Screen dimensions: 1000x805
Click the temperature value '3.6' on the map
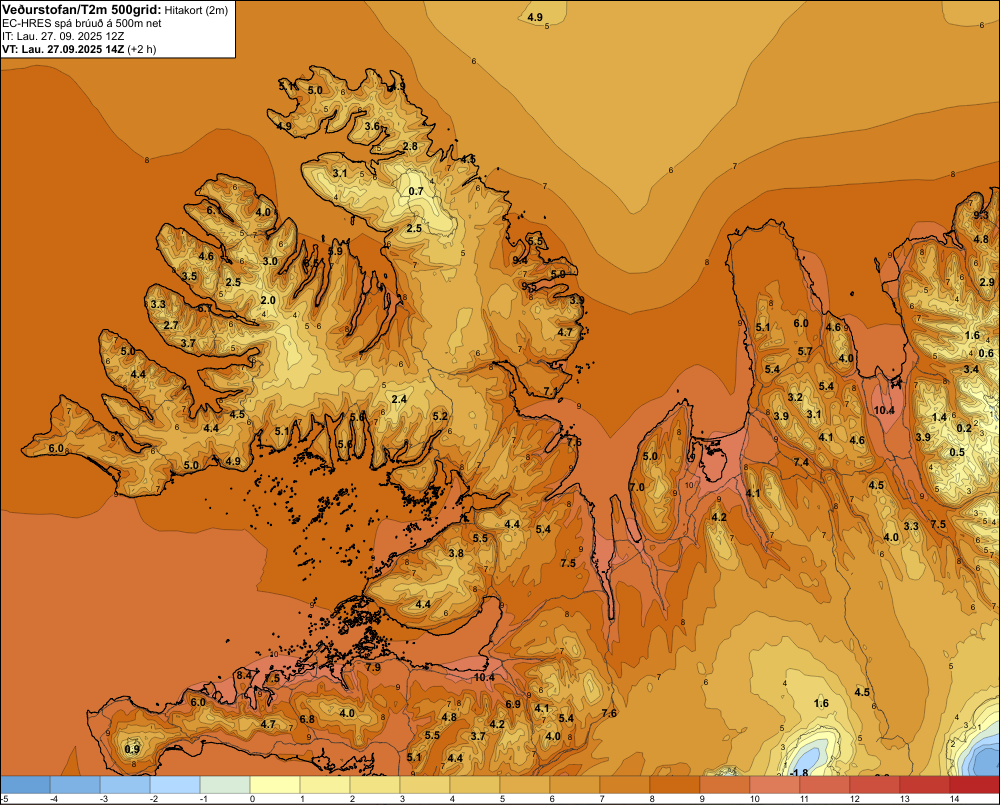372,126
